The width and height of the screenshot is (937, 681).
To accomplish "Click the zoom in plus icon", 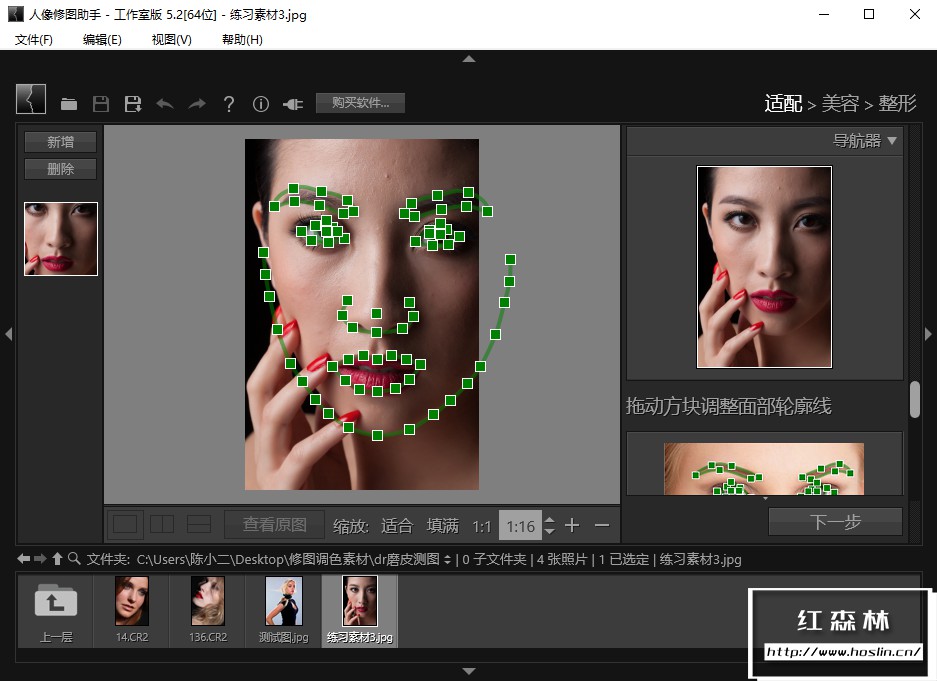I will tap(572, 525).
